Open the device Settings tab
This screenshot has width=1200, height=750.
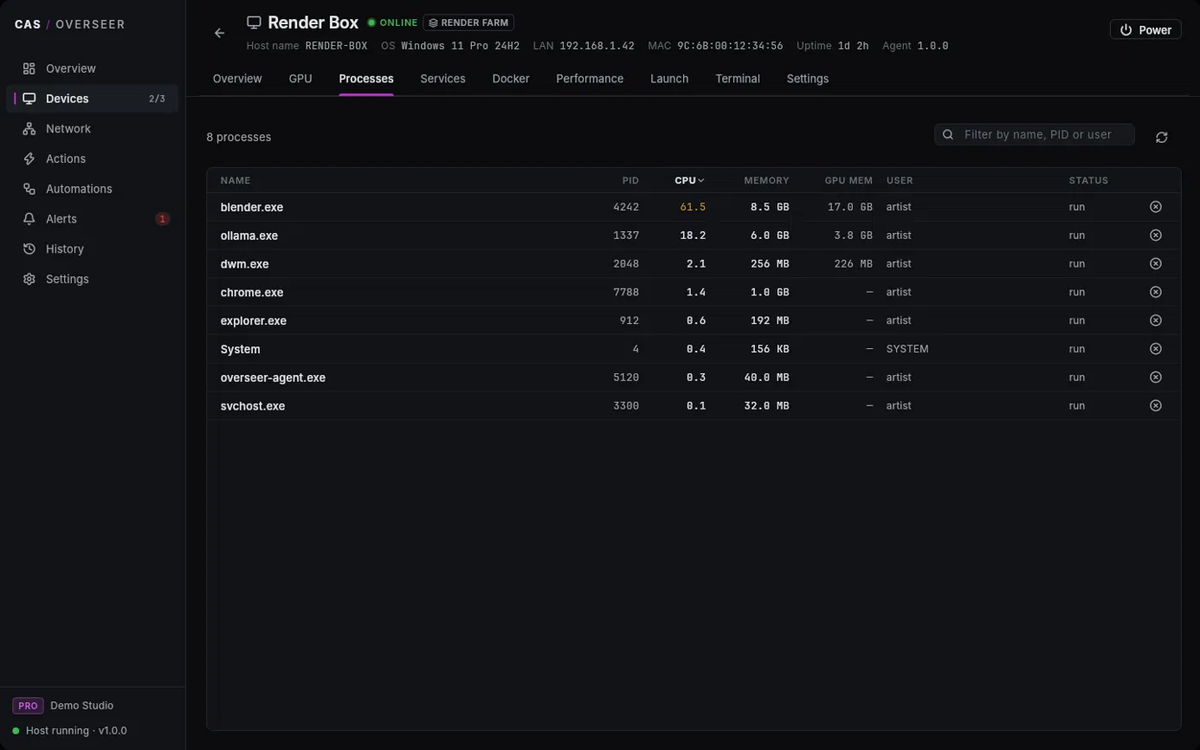(x=808, y=79)
